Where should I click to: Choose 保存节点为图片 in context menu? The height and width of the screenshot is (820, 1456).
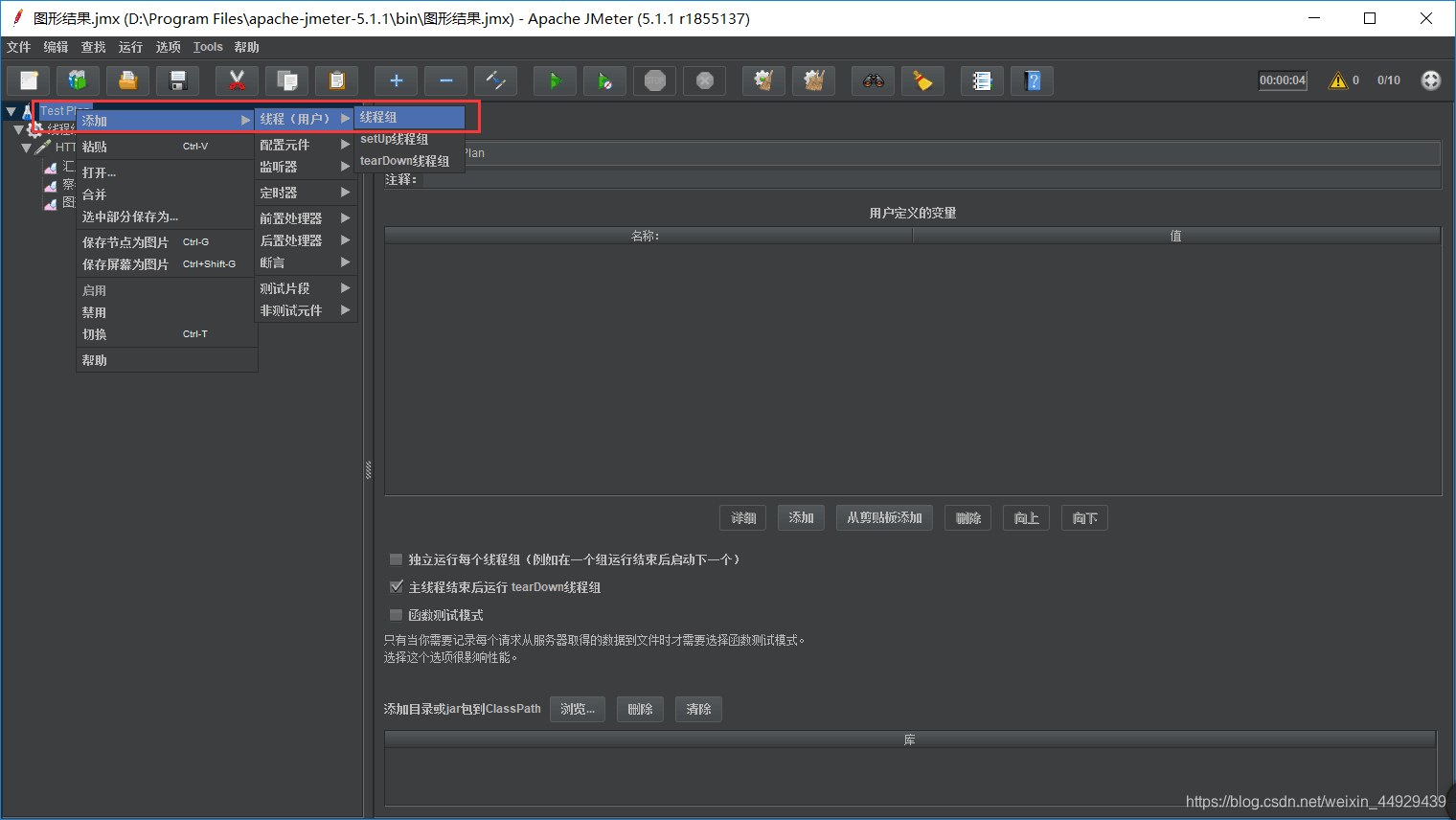point(167,242)
